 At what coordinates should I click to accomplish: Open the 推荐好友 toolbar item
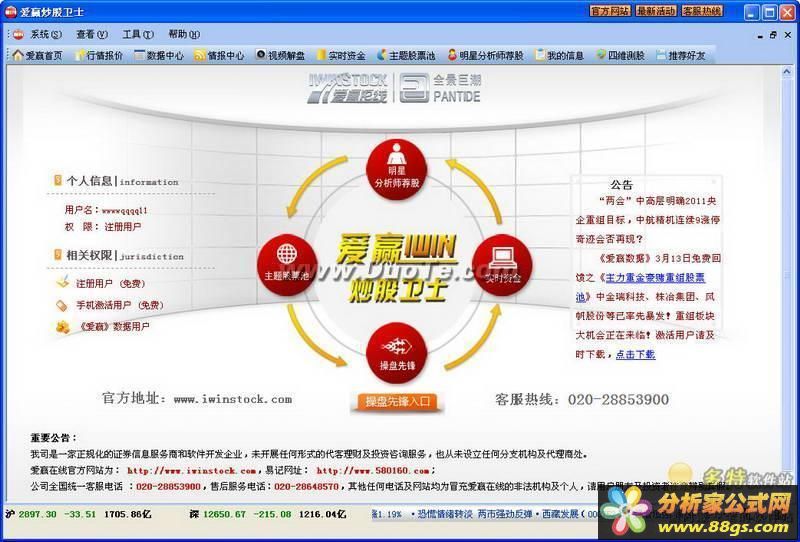(x=681, y=55)
